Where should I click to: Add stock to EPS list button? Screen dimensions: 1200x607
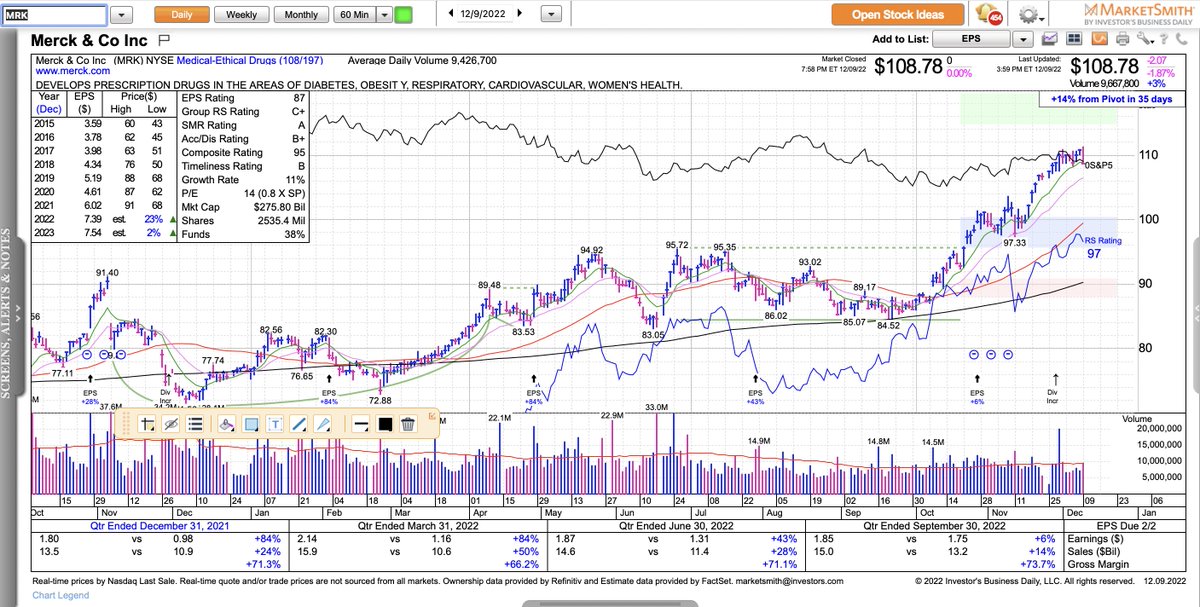click(x=971, y=39)
